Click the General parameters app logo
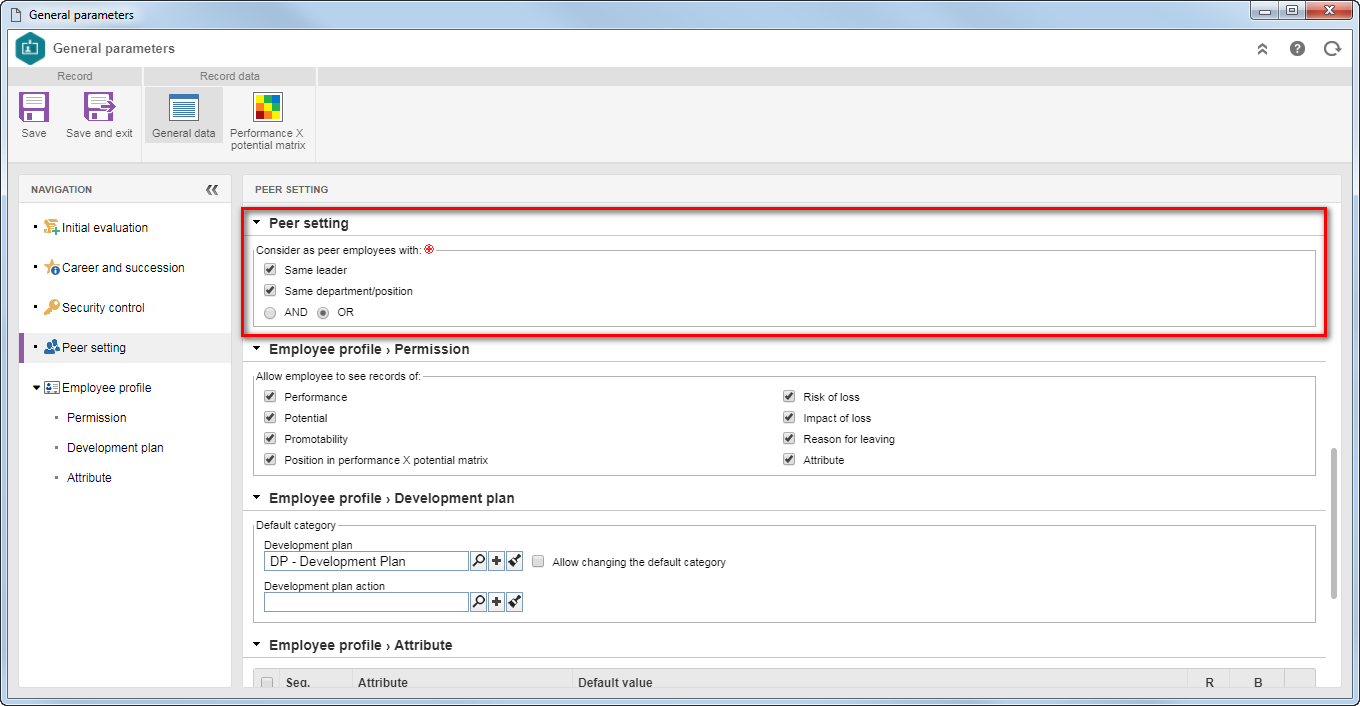The width and height of the screenshot is (1360, 706). tap(31, 48)
